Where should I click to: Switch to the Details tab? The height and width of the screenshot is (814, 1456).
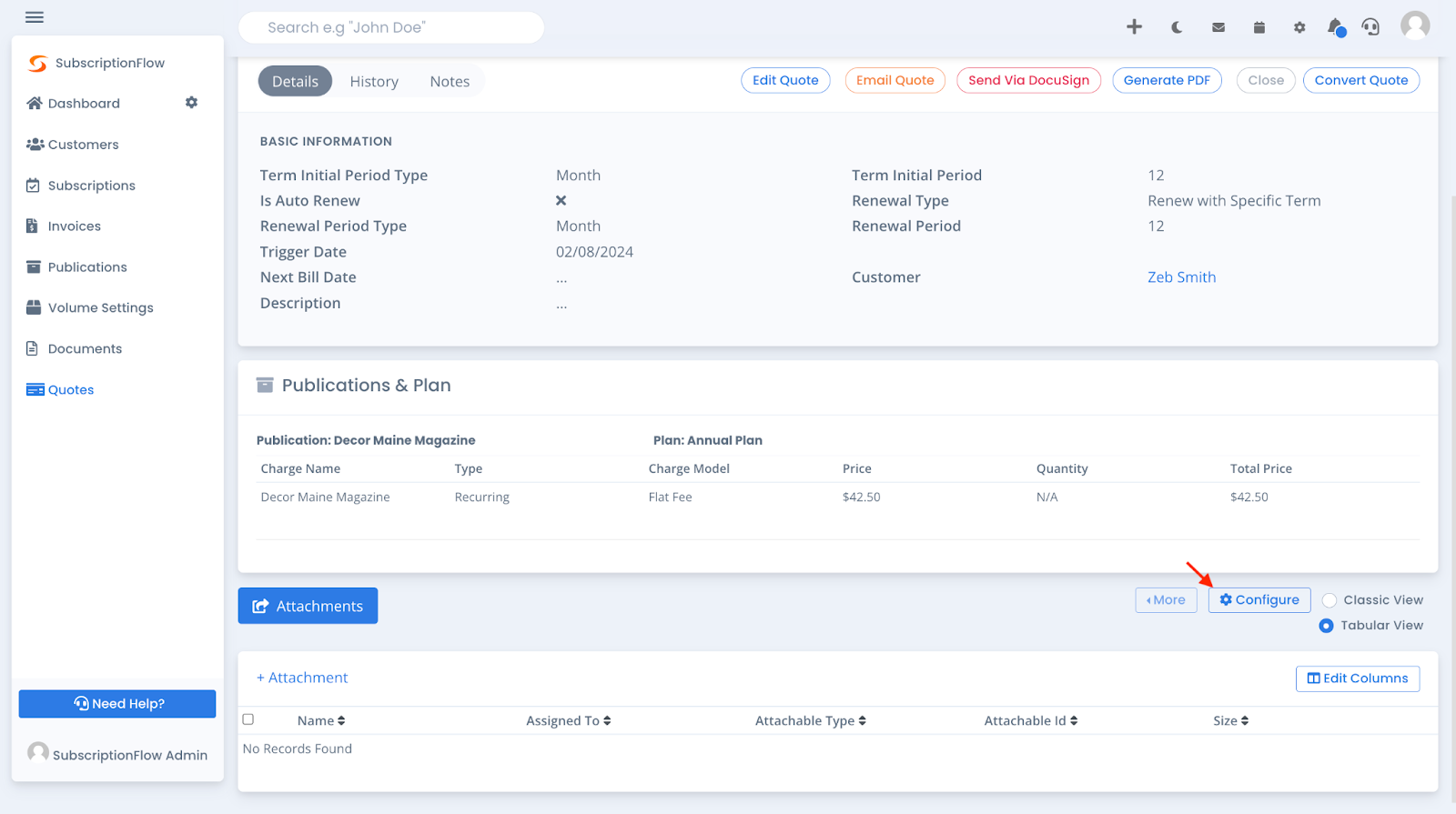[295, 81]
